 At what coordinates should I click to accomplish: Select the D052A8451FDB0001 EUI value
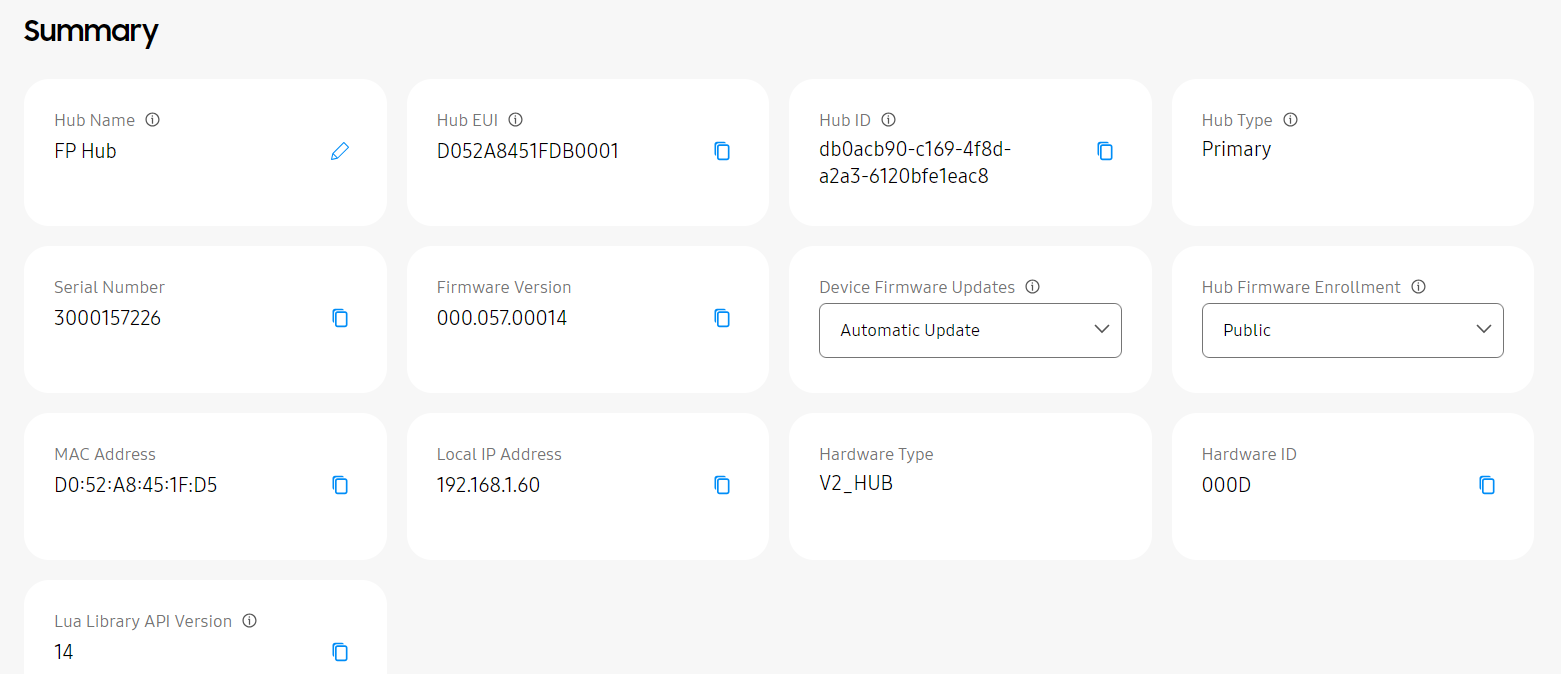pos(528,151)
